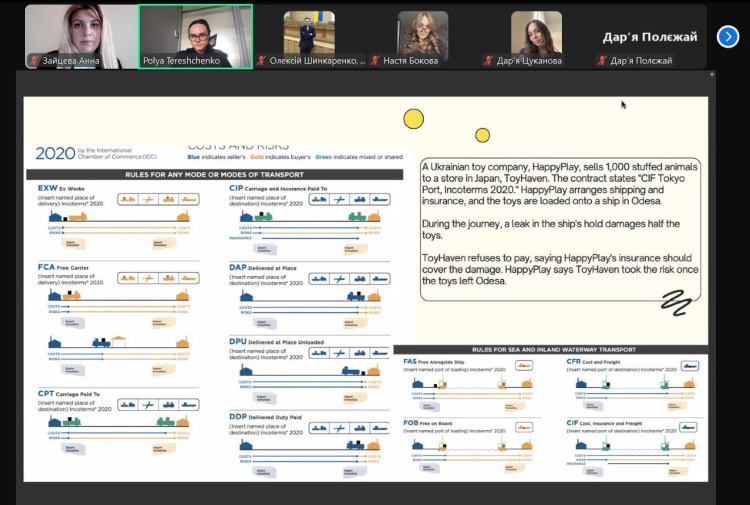This screenshot has height=505, width=750.
Task: Click the muted mic icon beside Зайцева Анна
Action: pyautogui.click(x=34, y=61)
